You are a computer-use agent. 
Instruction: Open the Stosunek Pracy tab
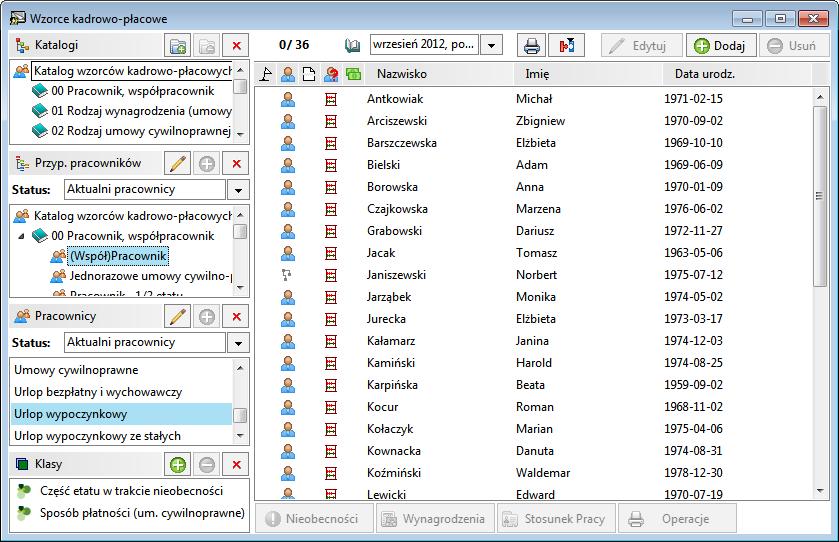point(556,518)
